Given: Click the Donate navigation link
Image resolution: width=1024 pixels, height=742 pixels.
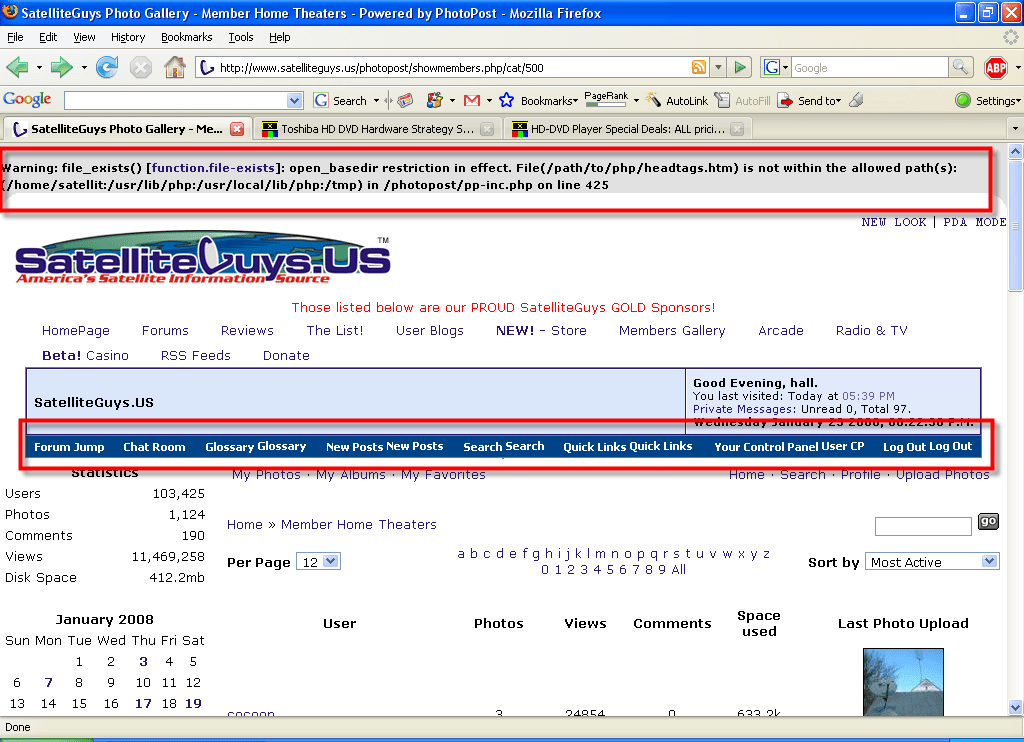Looking at the screenshot, I should click(x=286, y=355).
